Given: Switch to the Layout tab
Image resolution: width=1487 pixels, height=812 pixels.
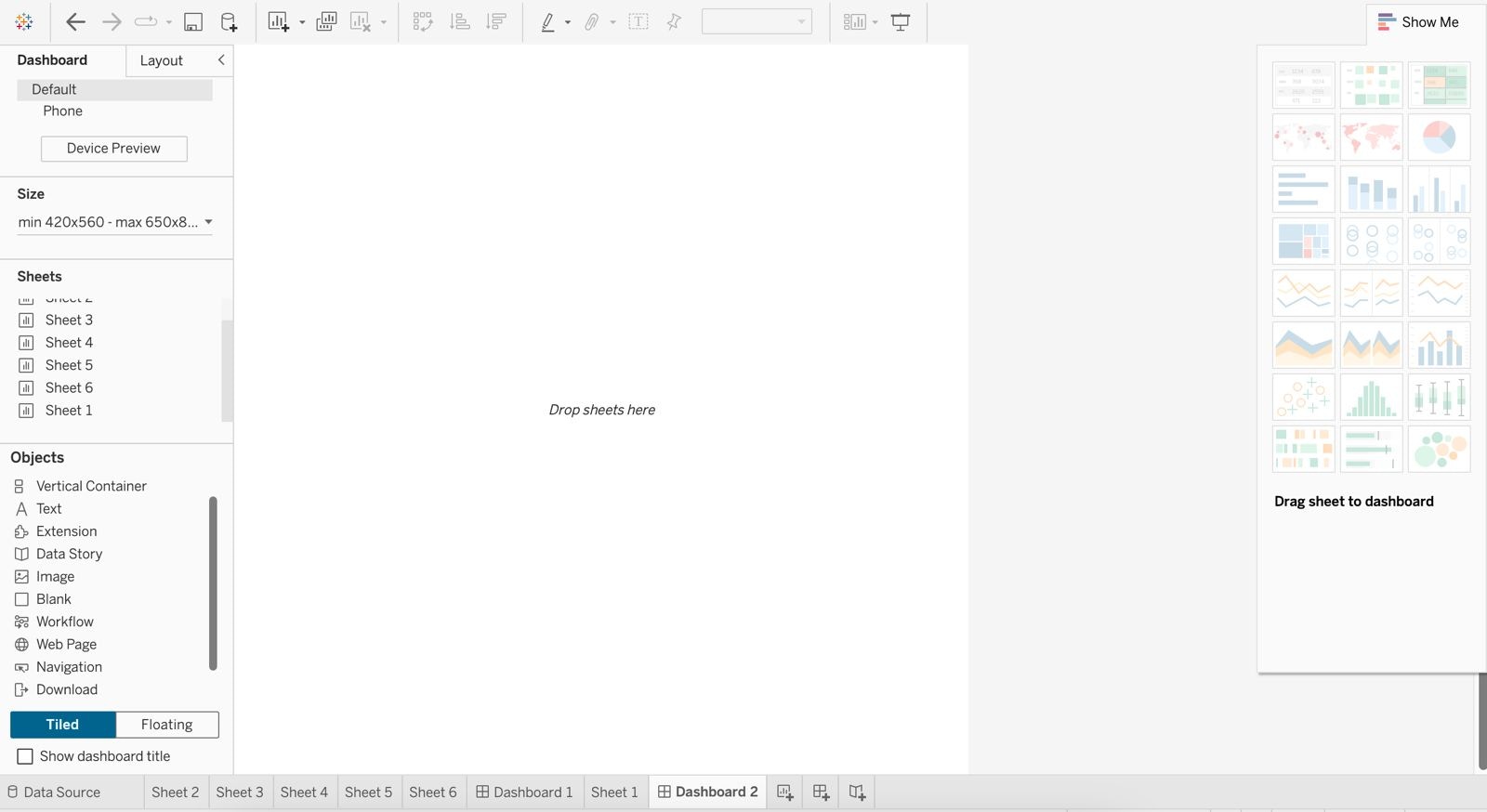Looking at the screenshot, I should click(162, 60).
